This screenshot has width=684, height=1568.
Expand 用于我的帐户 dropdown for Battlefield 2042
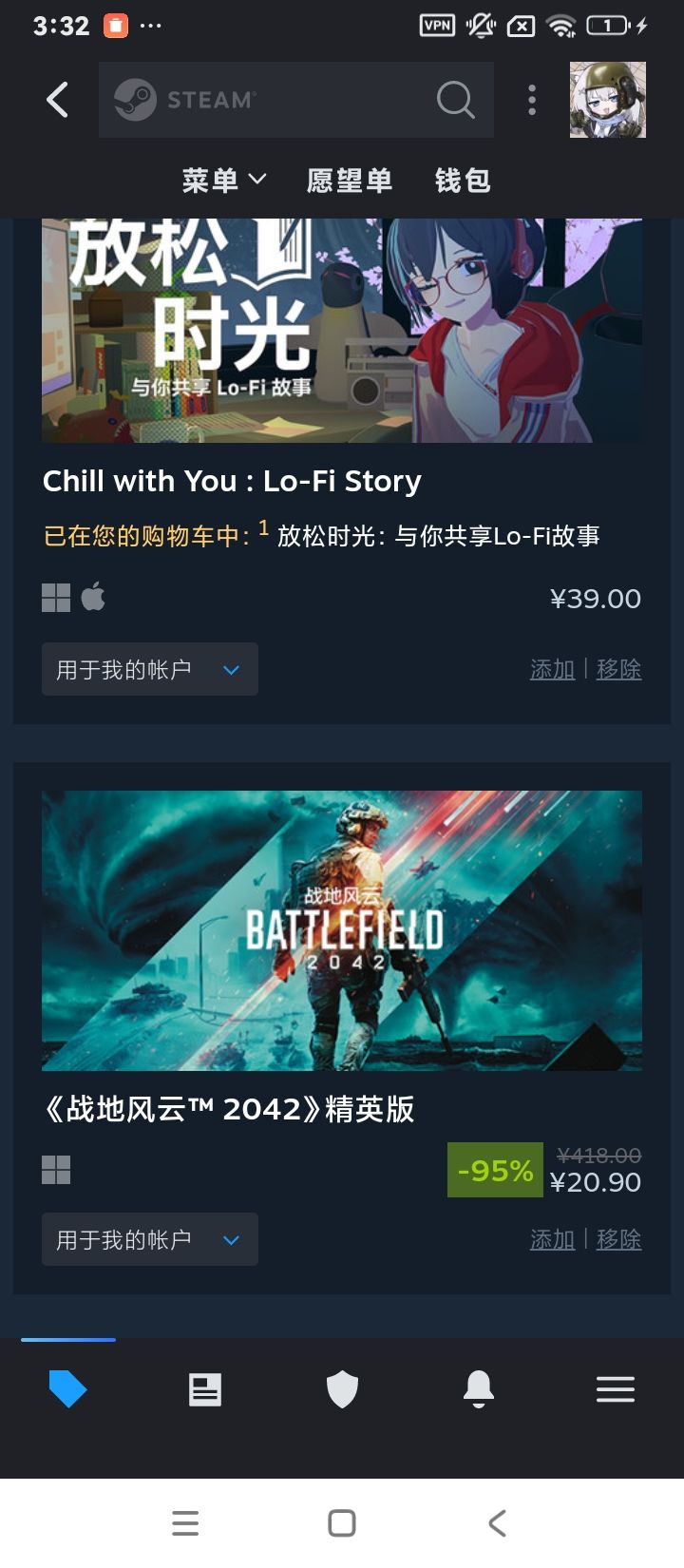tap(149, 1239)
